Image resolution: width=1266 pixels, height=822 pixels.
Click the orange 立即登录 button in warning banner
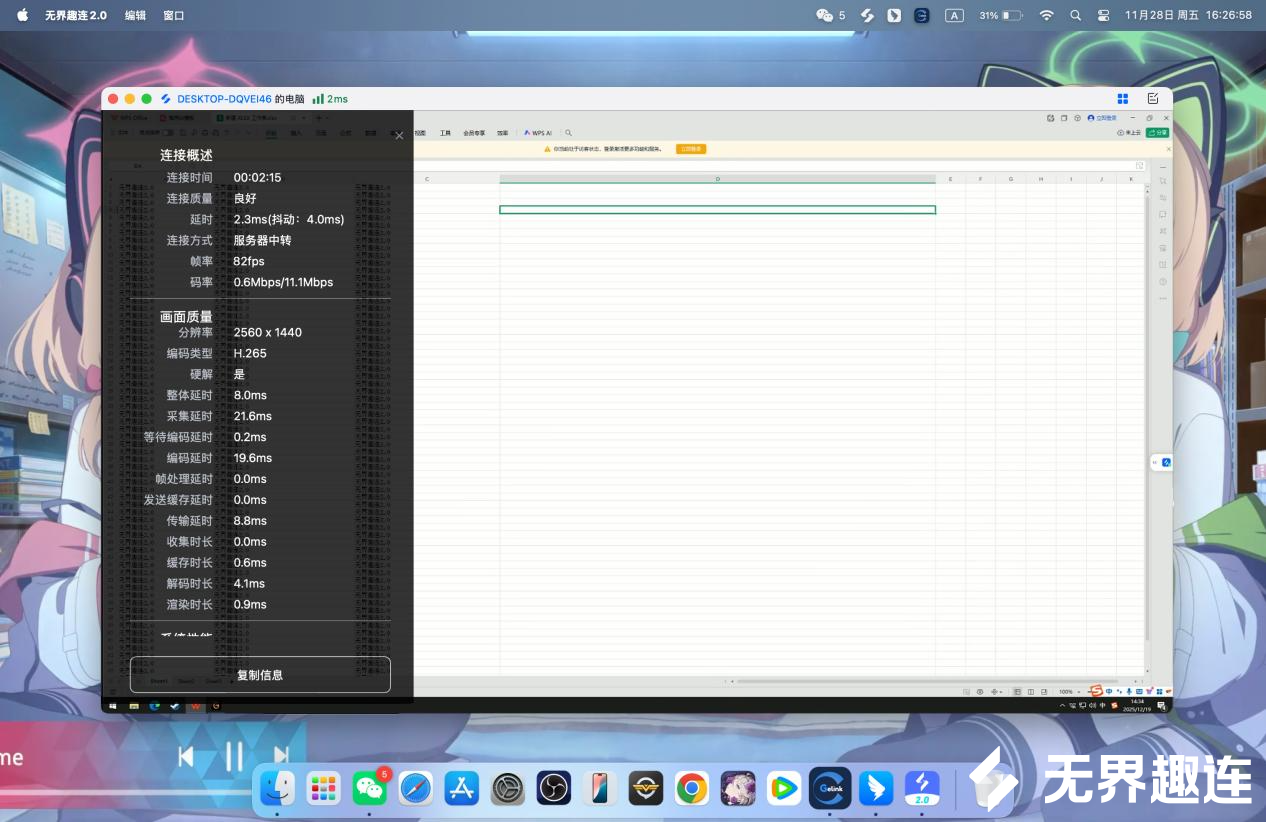[x=691, y=148]
